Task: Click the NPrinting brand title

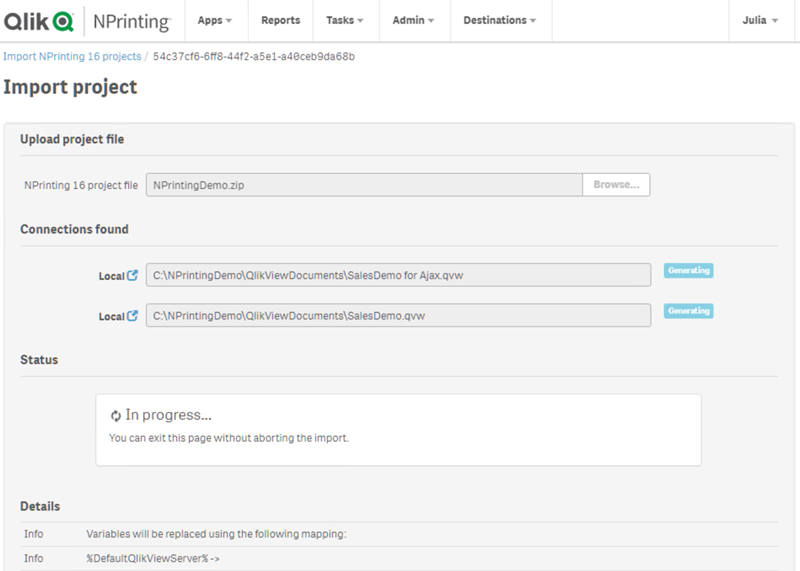Action: (x=131, y=20)
